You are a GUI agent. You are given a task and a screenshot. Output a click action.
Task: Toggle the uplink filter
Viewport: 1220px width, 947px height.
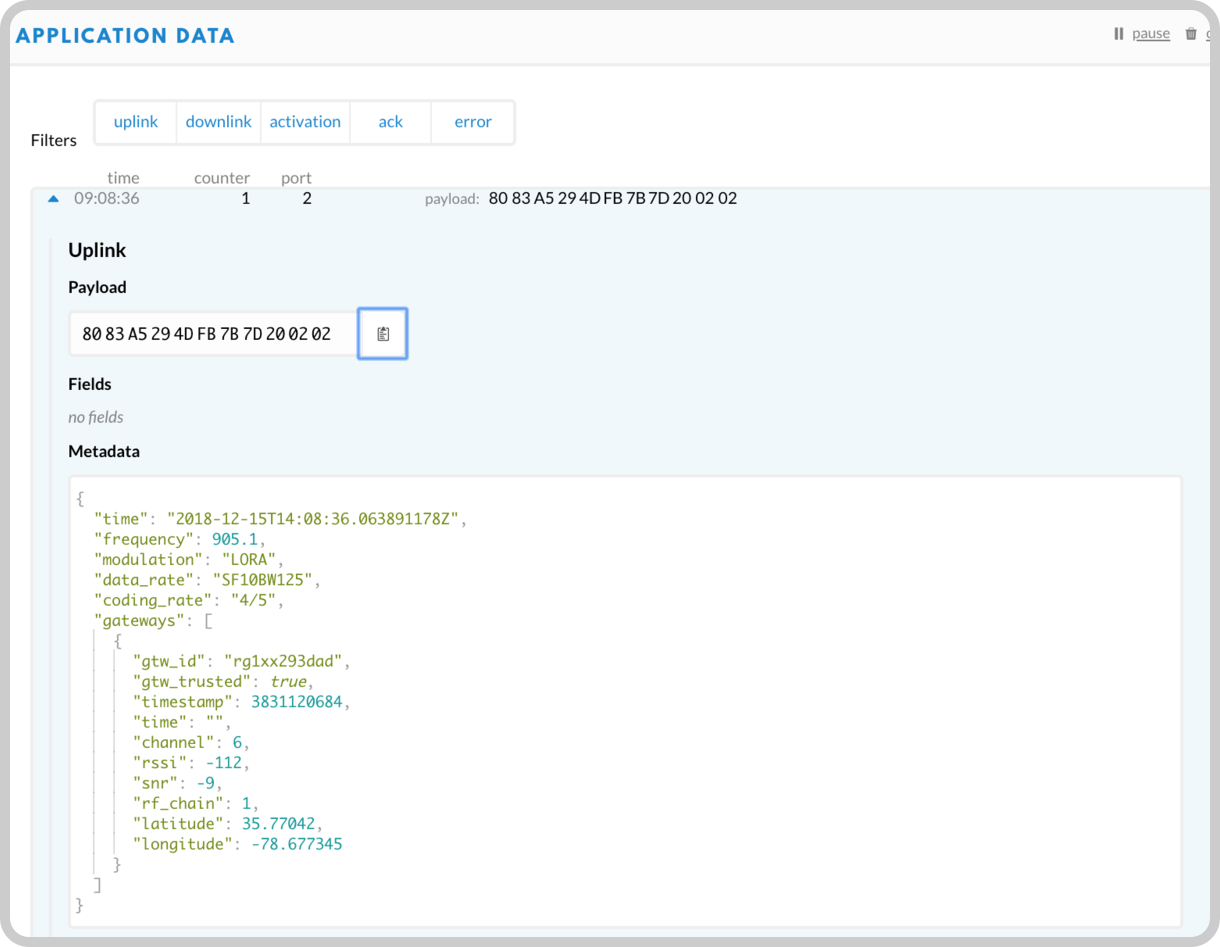click(136, 122)
